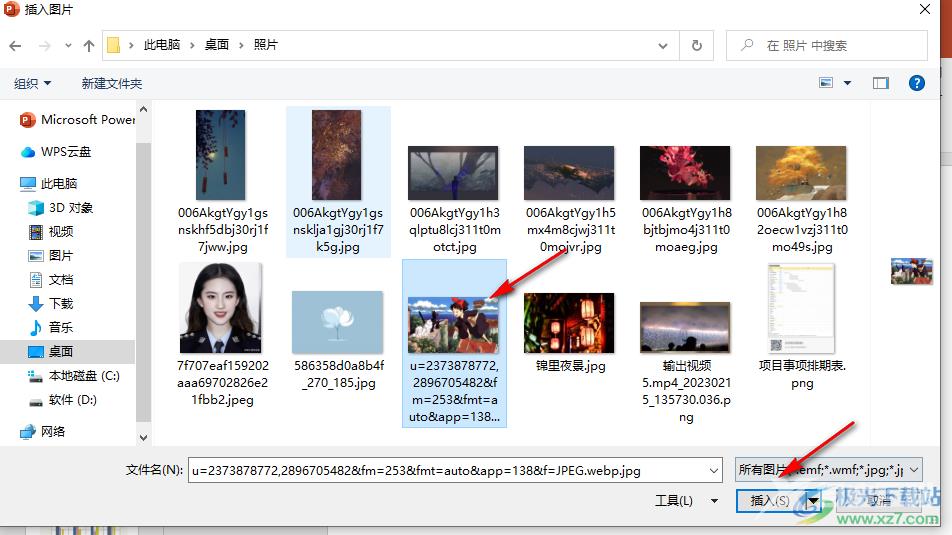Click 照片 in the address breadcrumb
The width and height of the screenshot is (952, 535).
(x=265, y=45)
